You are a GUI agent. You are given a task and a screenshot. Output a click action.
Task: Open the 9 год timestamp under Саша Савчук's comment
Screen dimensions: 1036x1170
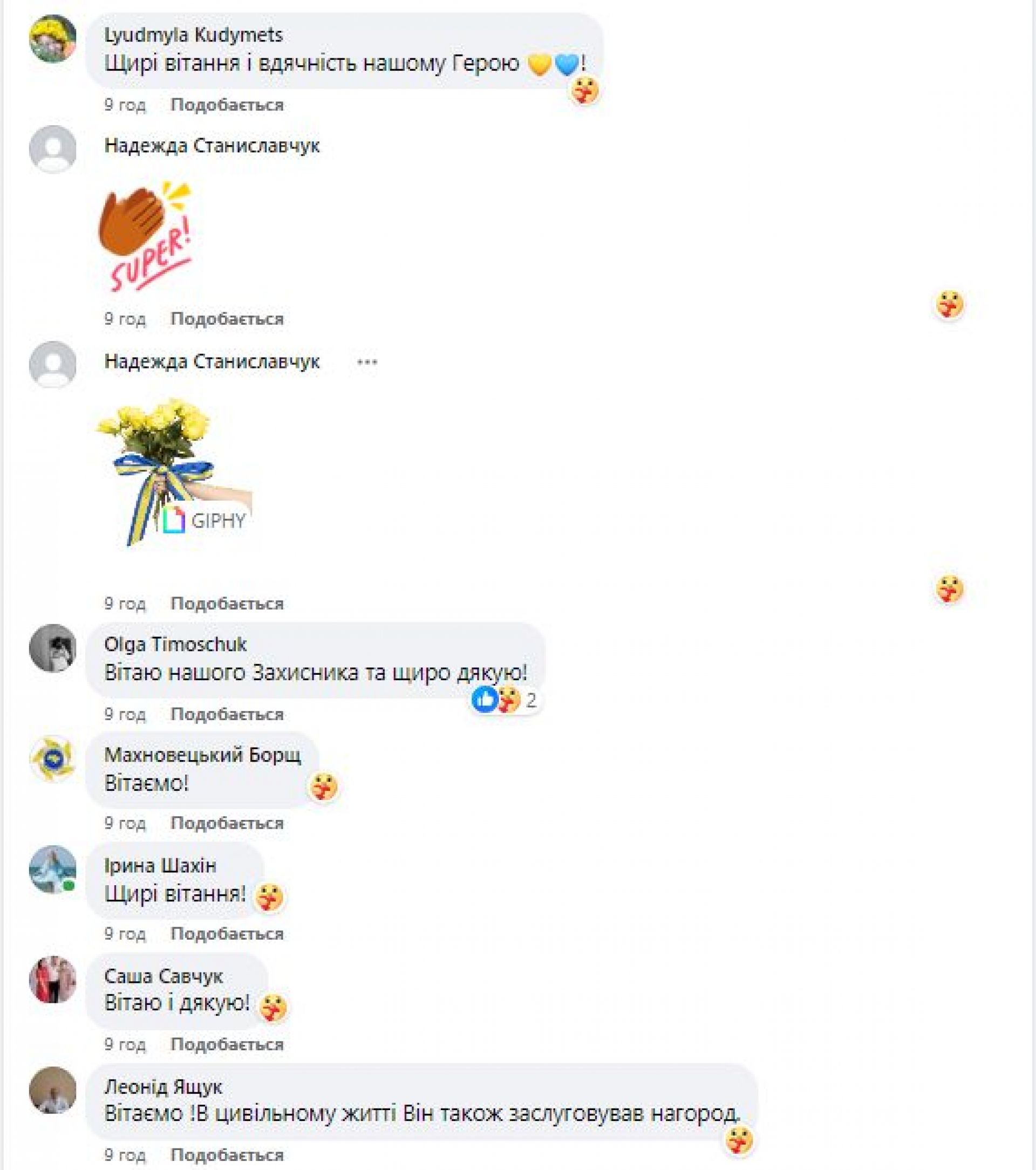tap(125, 1045)
